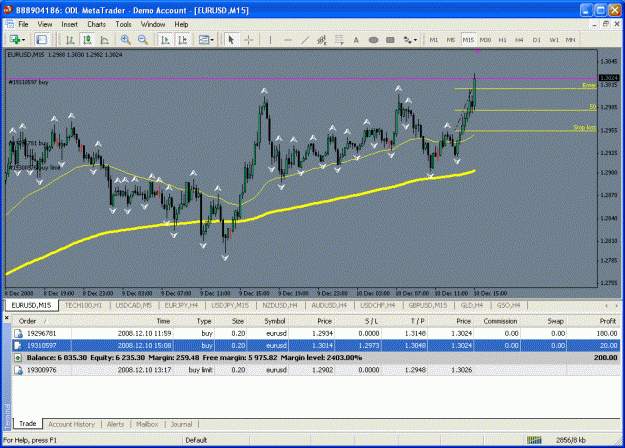The image size is (625, 448).
Task: Switch to MN monthly timeframe
Action: 570,40
